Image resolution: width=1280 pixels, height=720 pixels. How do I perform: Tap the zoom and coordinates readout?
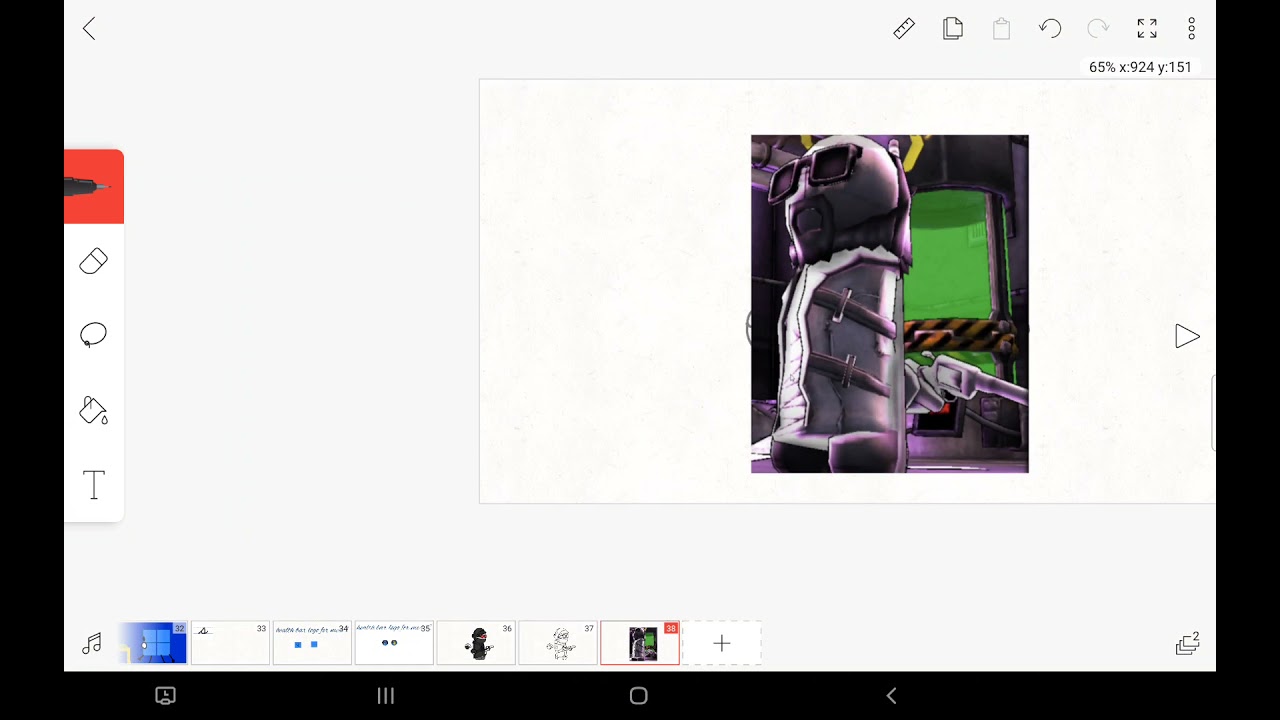(x=1140, y=67)
